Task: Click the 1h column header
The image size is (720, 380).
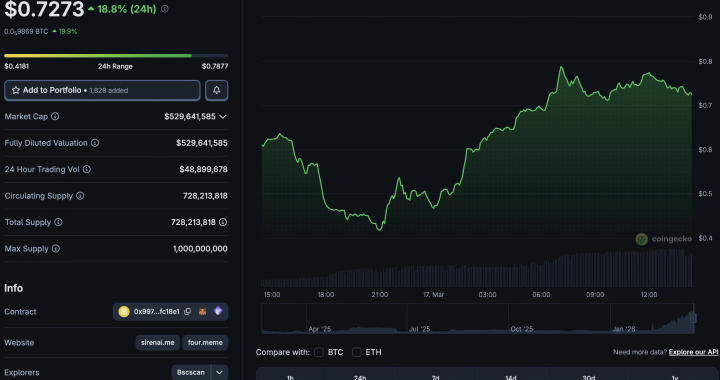Action: pos(290,377)
